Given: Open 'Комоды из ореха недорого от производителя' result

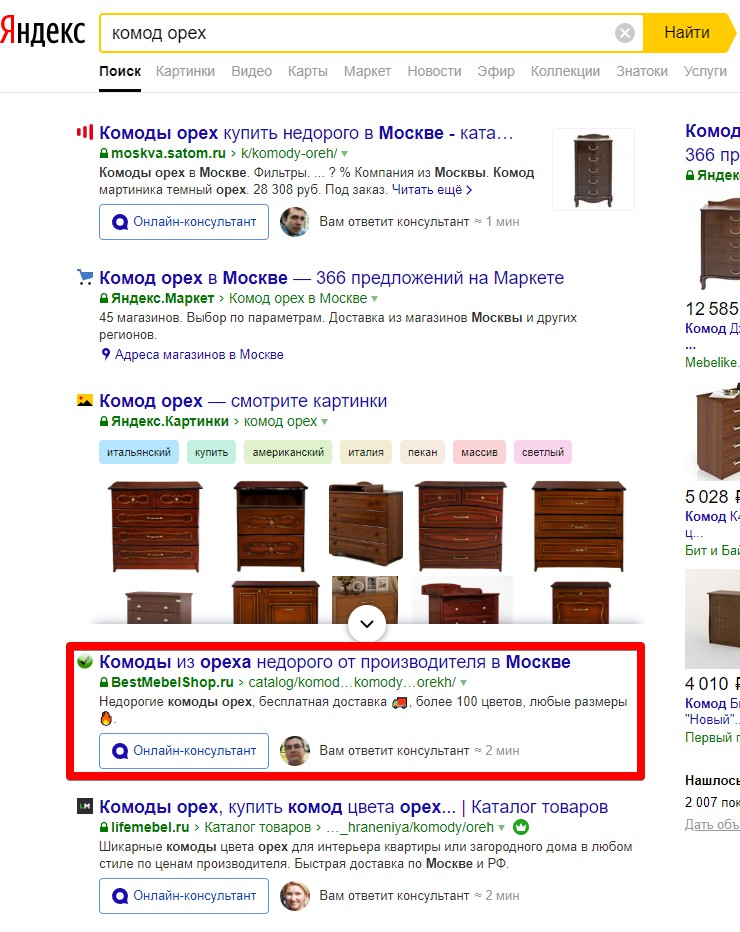Looking at the screenshot, I should [x=335, y=662].
